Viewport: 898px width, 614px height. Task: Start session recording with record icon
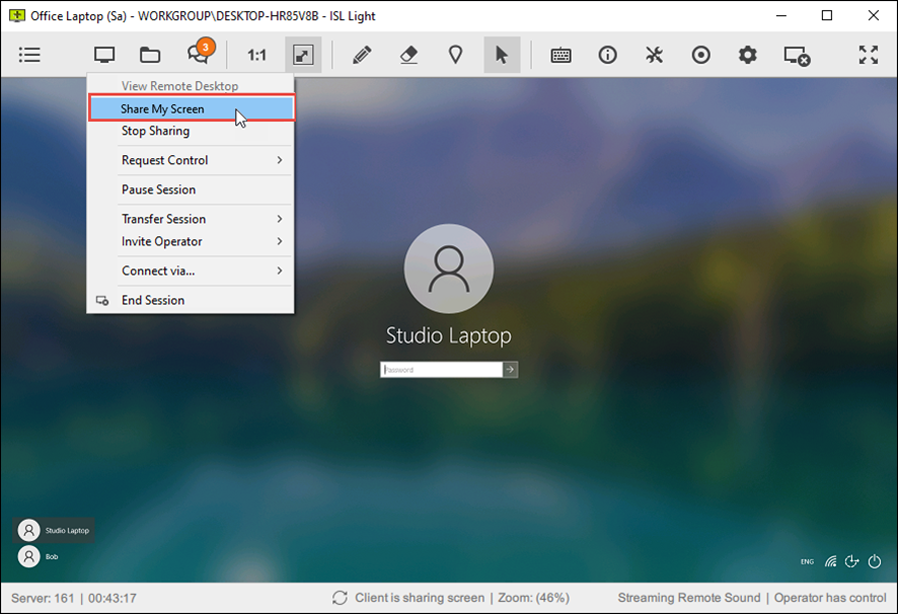pos(701,55)
